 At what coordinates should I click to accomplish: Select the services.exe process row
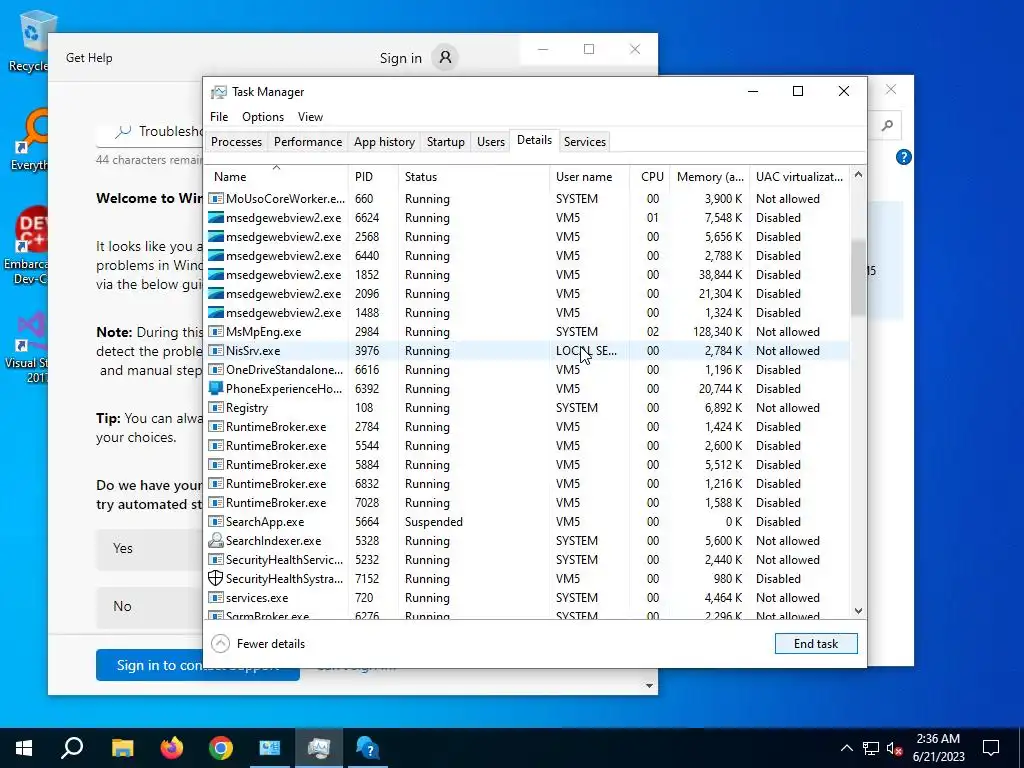528,598
